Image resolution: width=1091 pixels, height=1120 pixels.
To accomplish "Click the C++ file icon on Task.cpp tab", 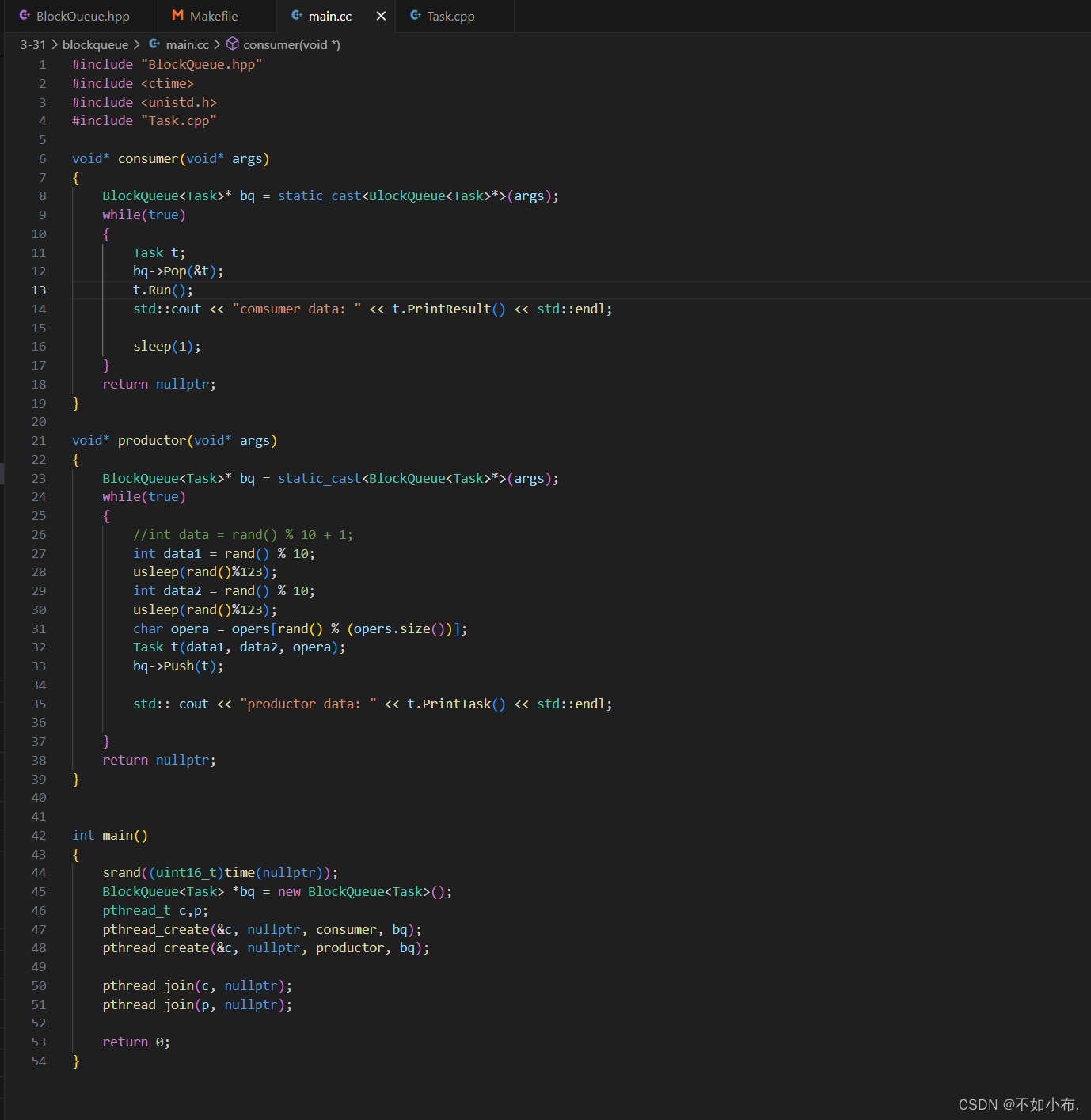I will 416,16.
